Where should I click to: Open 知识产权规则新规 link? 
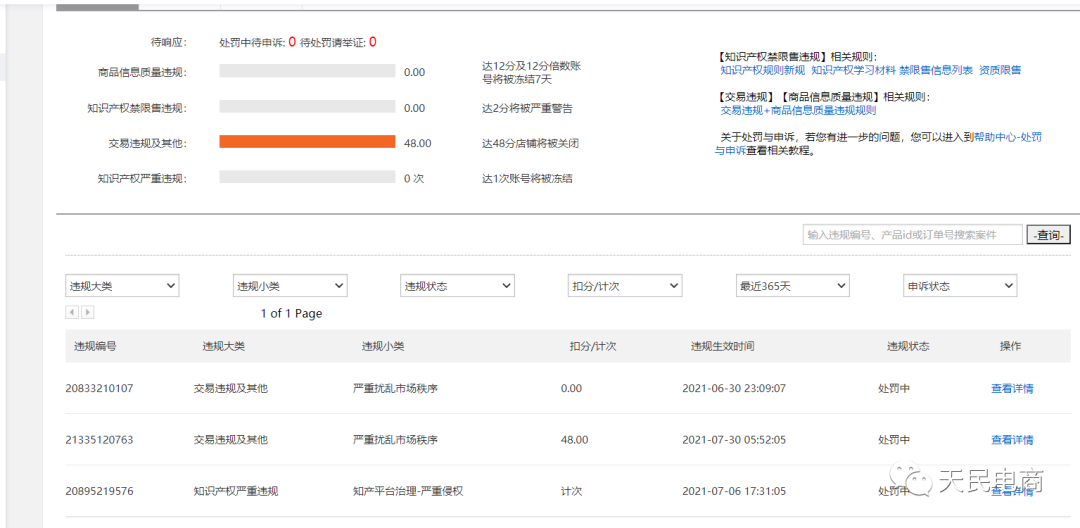click(x=762, y=70)
